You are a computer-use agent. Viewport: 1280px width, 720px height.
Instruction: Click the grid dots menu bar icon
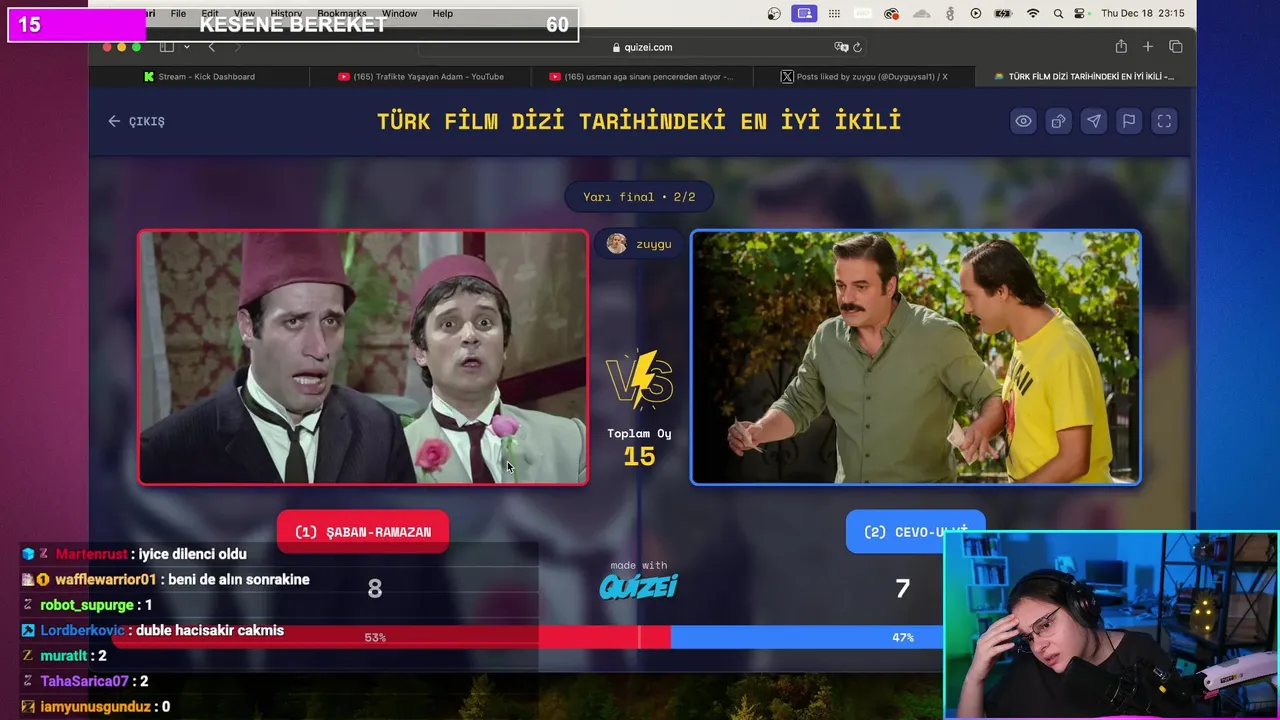835,14
